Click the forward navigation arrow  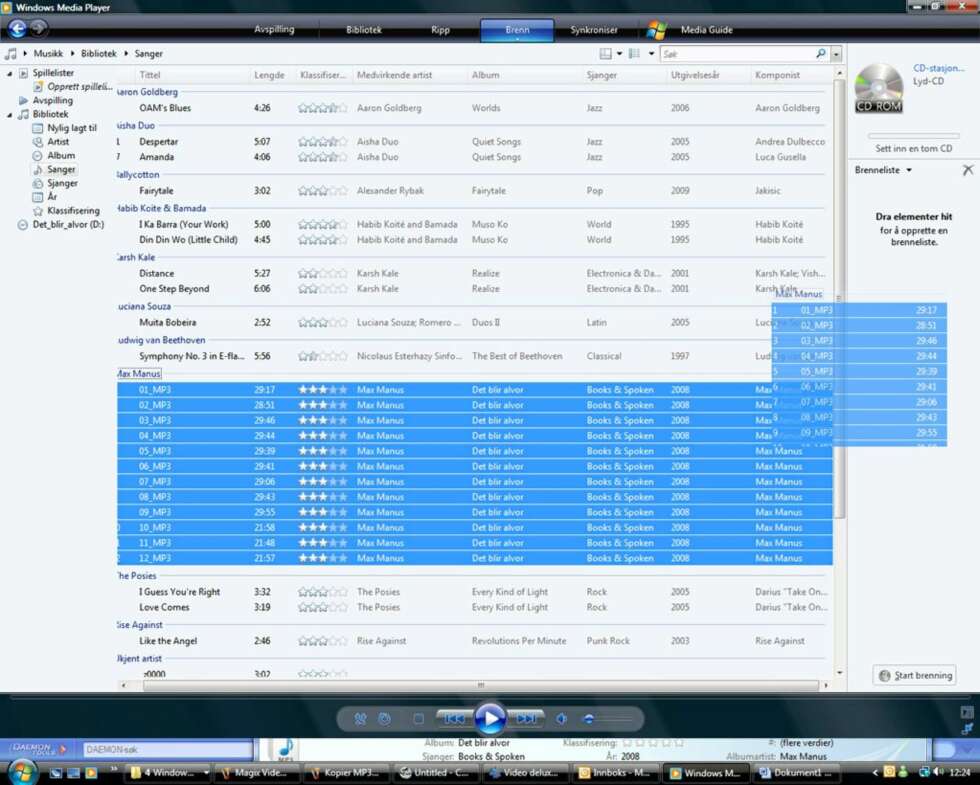click(x=39, y=28)
